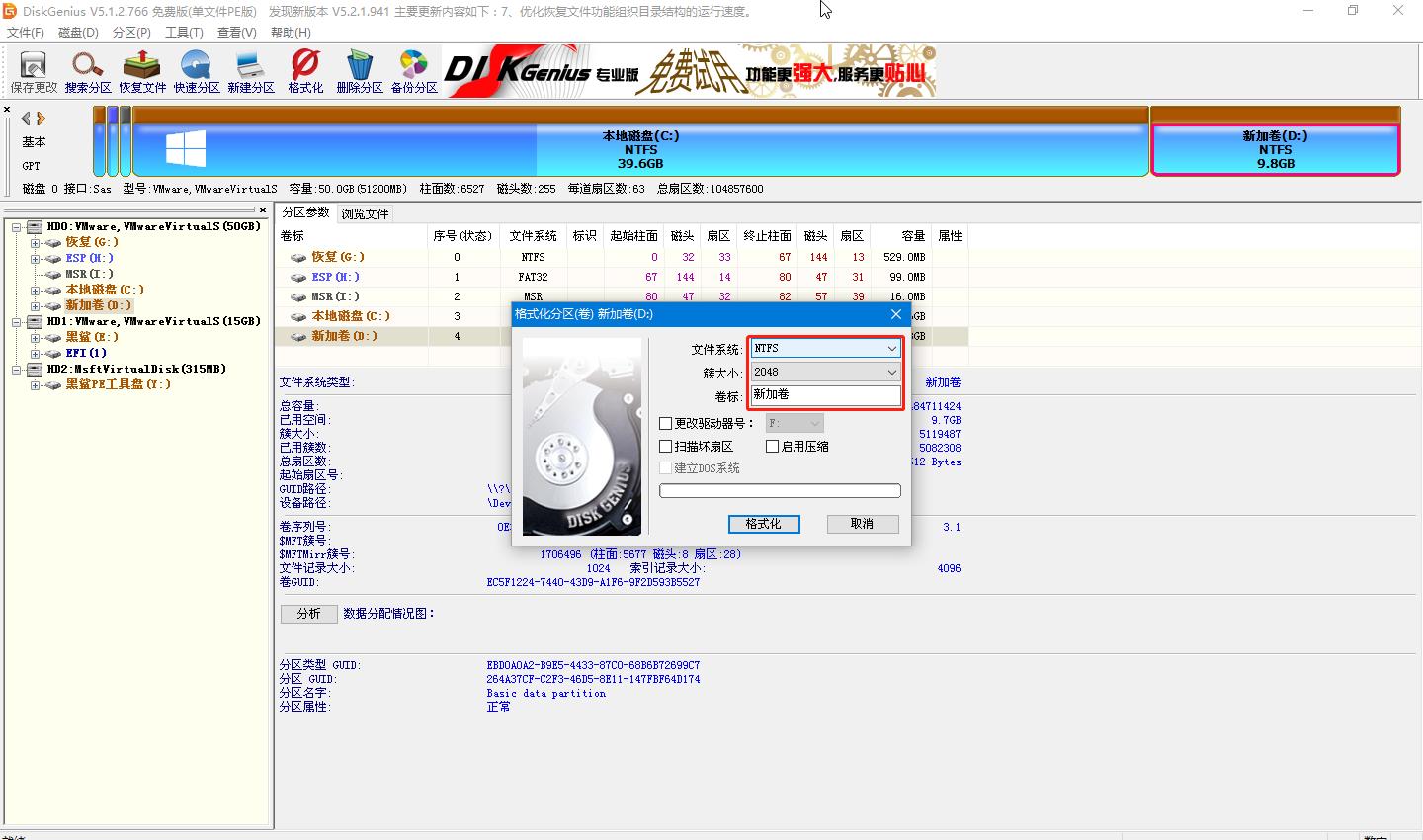Collapse the HD0 VMware 50GB disk node
This screenshot has width=1423, height=840.
pos(17,227)
